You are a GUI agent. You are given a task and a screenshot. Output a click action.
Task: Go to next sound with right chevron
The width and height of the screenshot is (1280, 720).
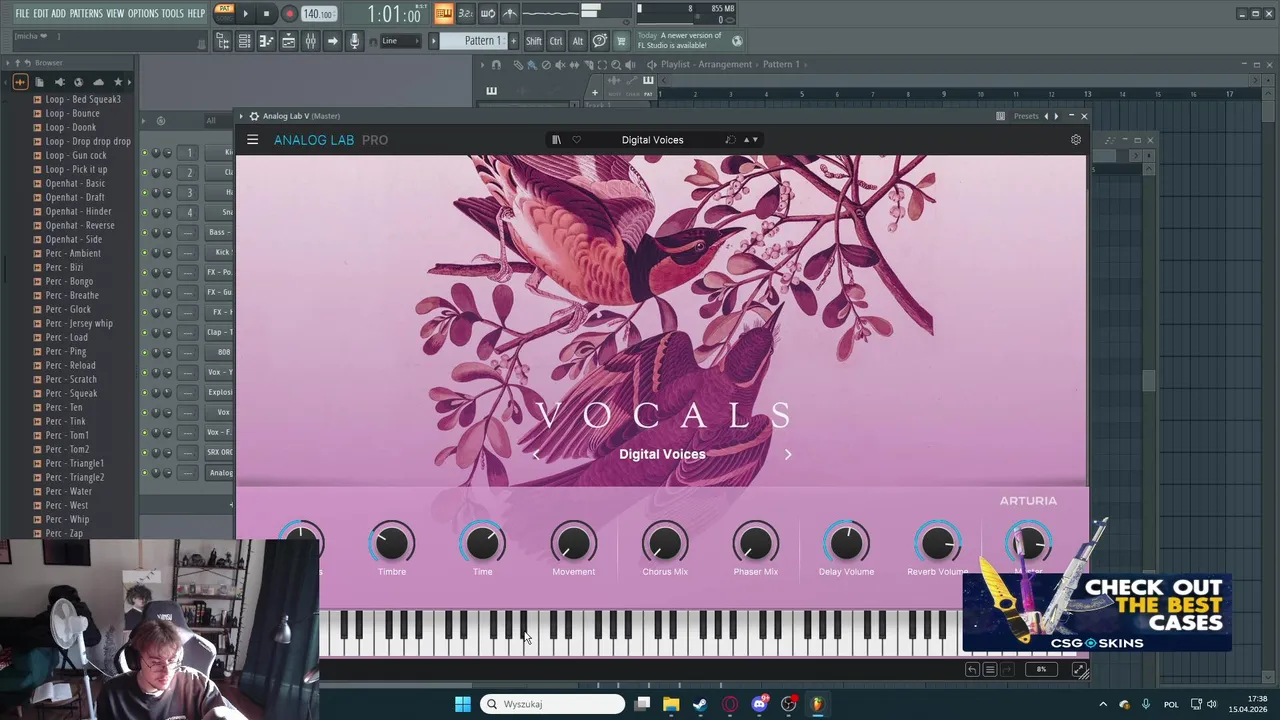tap(788, 454)
